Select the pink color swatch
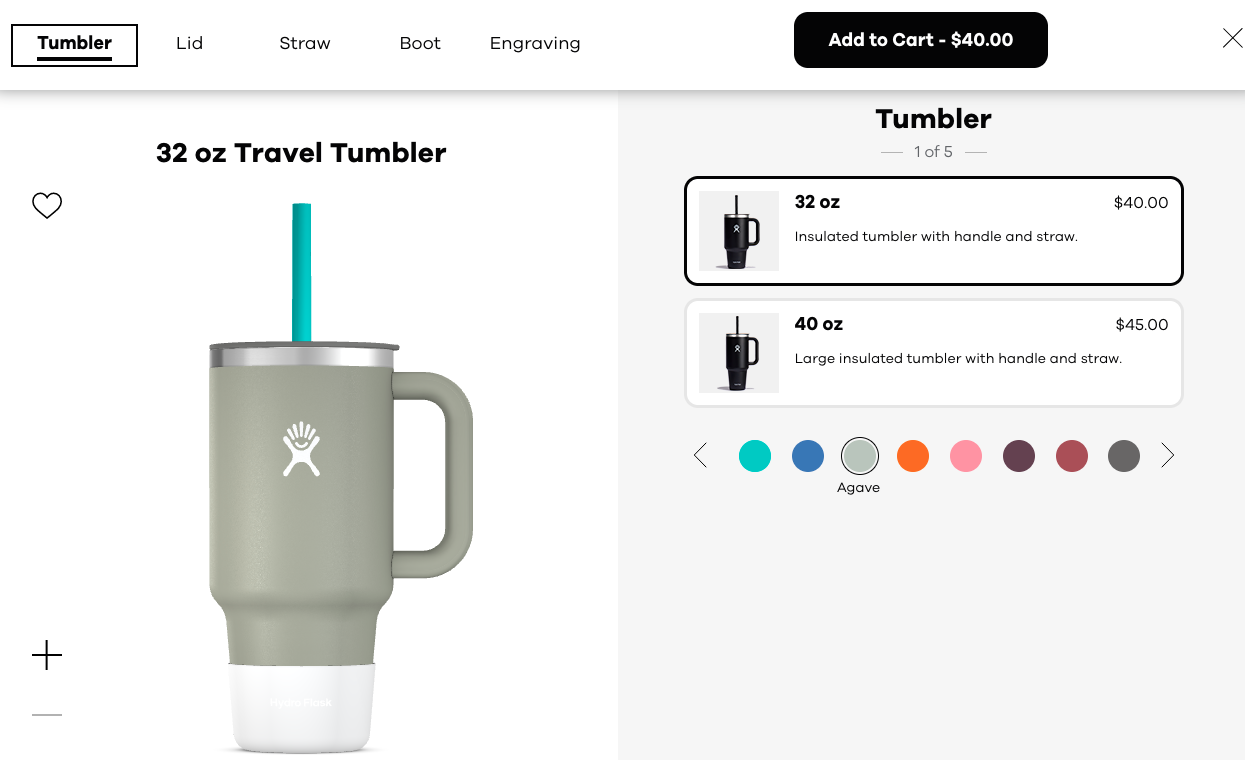 [966, 456]
